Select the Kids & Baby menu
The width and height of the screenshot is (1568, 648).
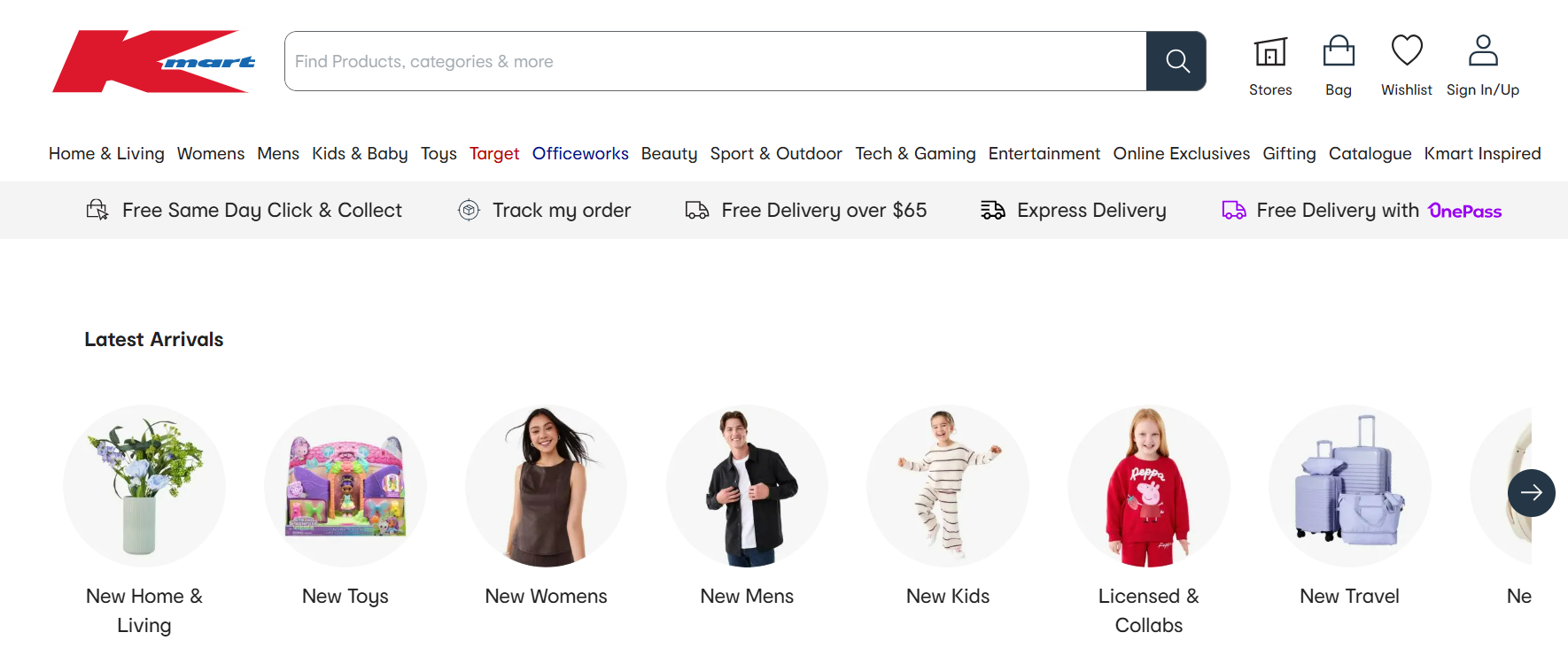coord(360,153)
